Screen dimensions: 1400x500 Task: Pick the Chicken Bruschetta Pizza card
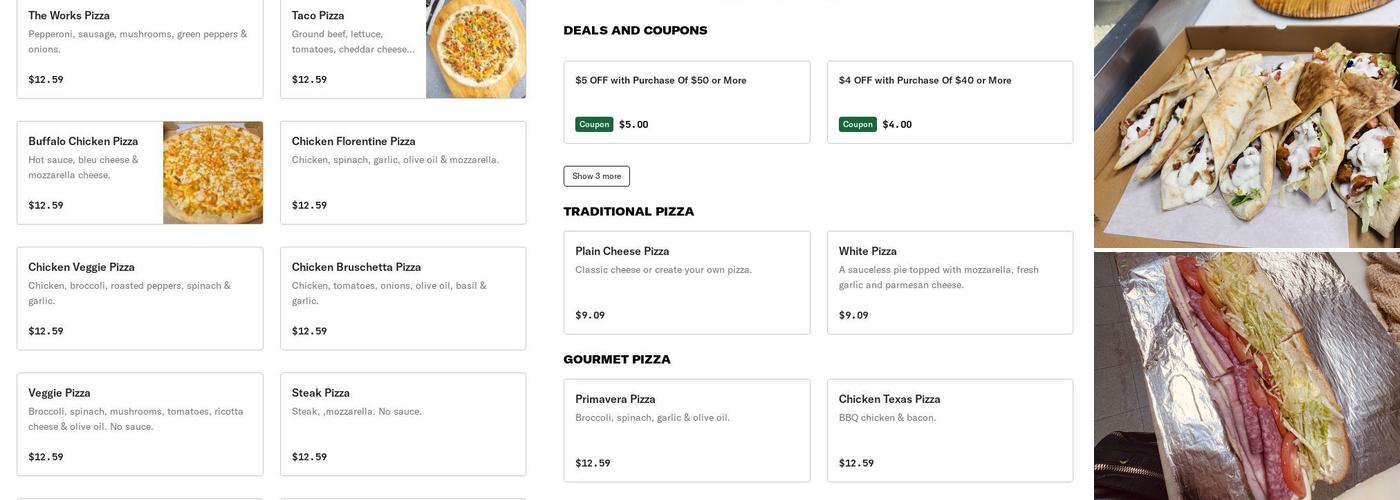click(403, 299)
